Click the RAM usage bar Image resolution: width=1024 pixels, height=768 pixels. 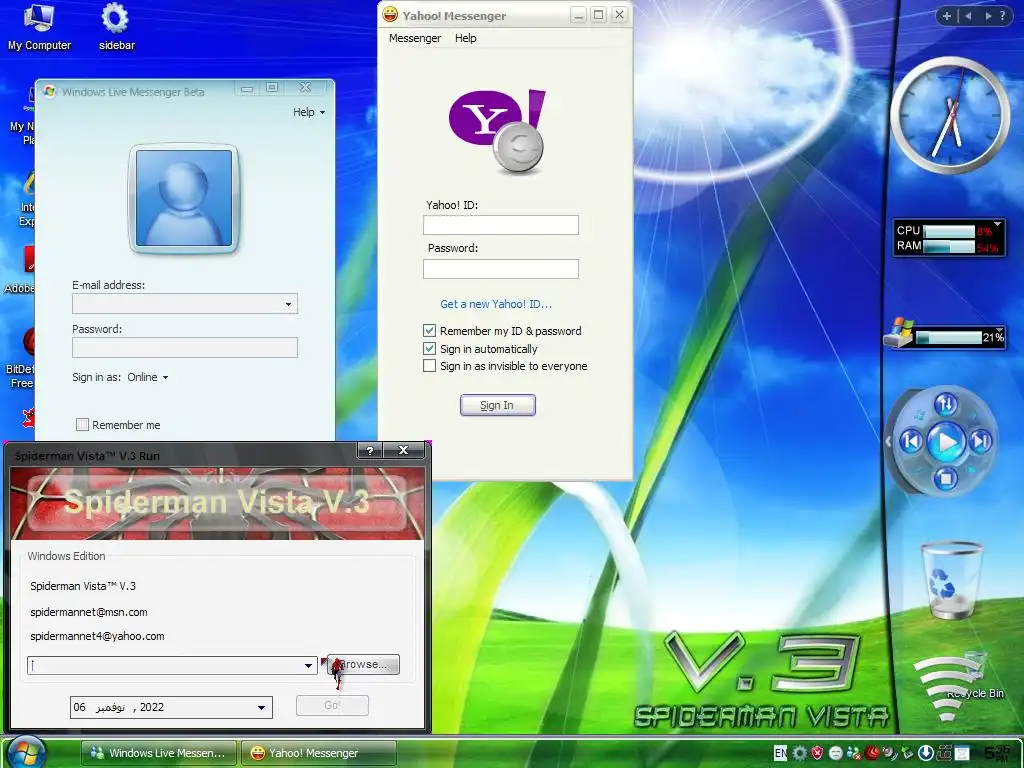pyautogui.click(x=949, y=246)
